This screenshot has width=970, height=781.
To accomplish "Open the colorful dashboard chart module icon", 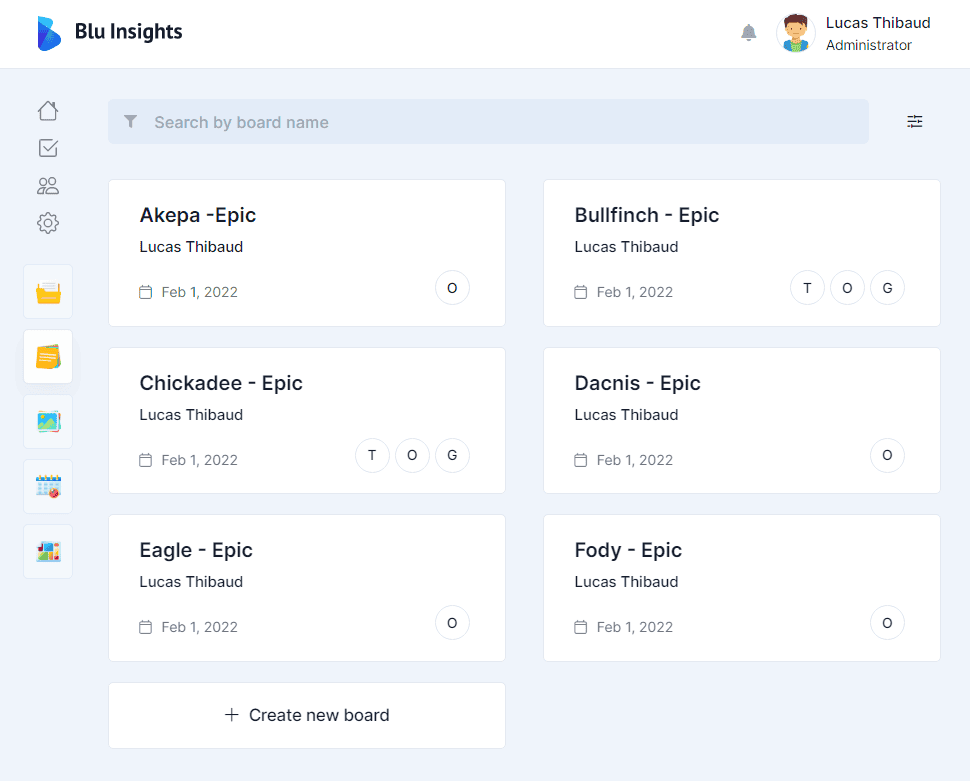I will click(48, 551).
